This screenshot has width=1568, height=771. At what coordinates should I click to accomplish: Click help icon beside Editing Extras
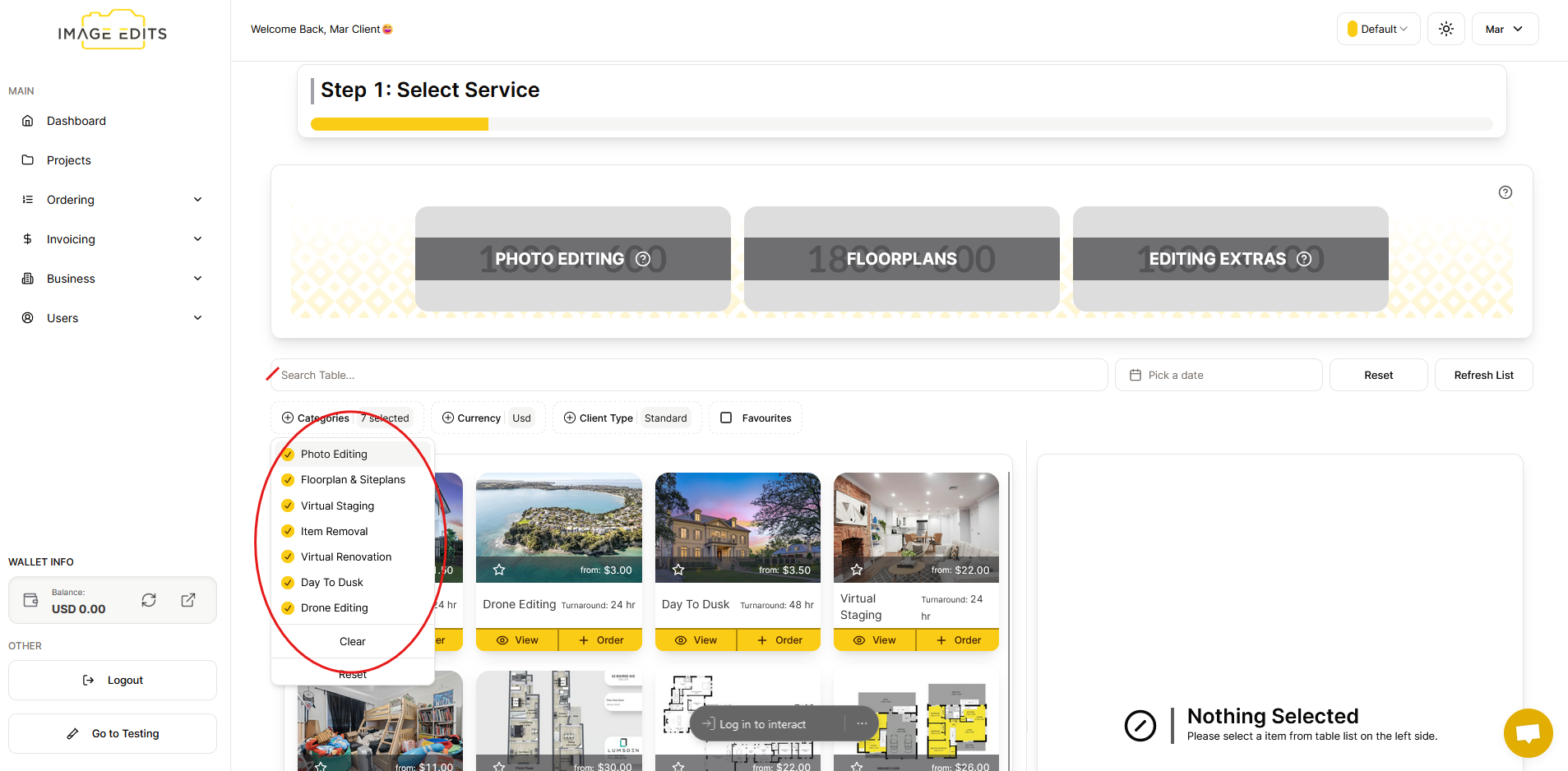[x=1304, y=259]
